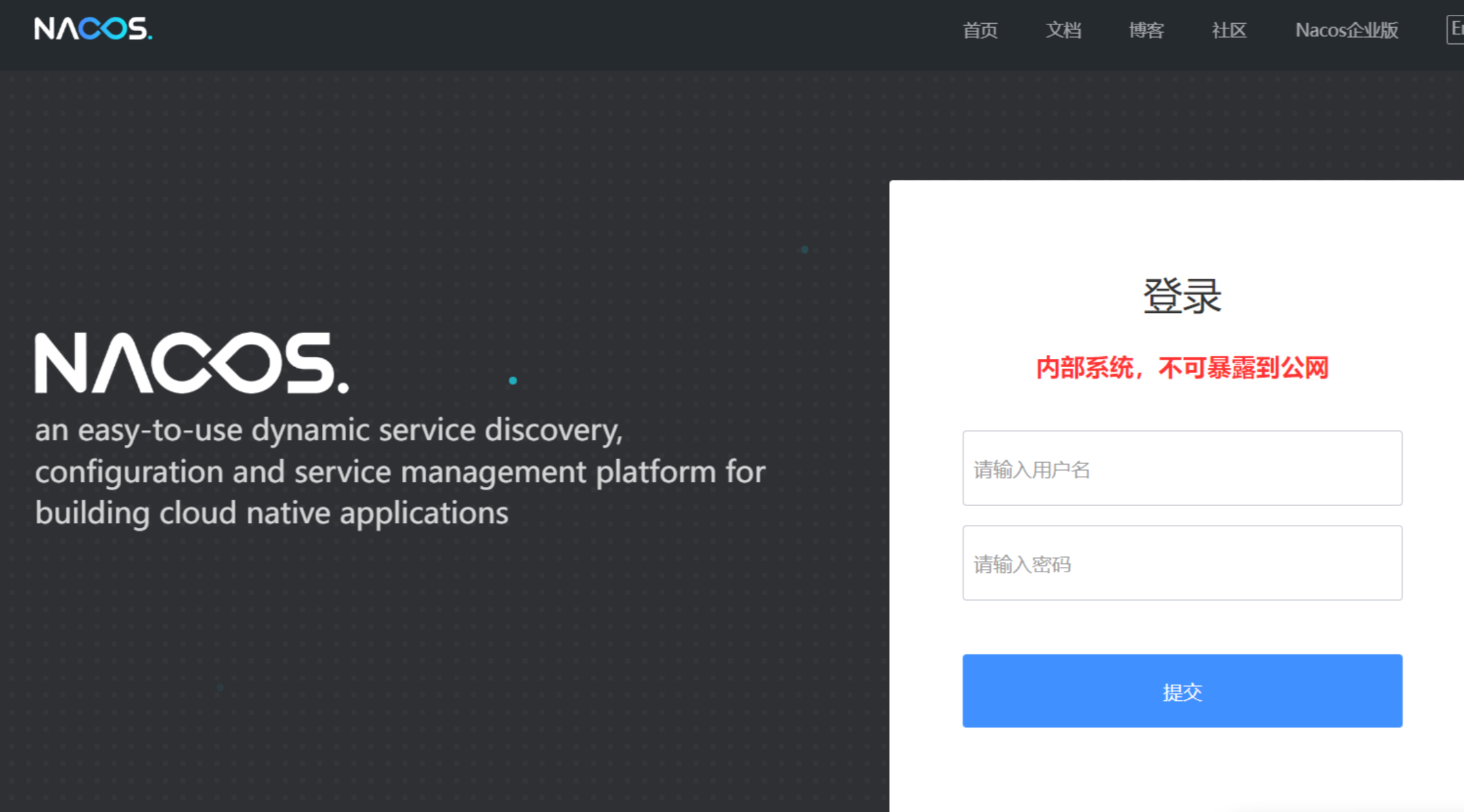Click the dim teal dot left of the login panel

pyautogui.click(x=805, y=250)
